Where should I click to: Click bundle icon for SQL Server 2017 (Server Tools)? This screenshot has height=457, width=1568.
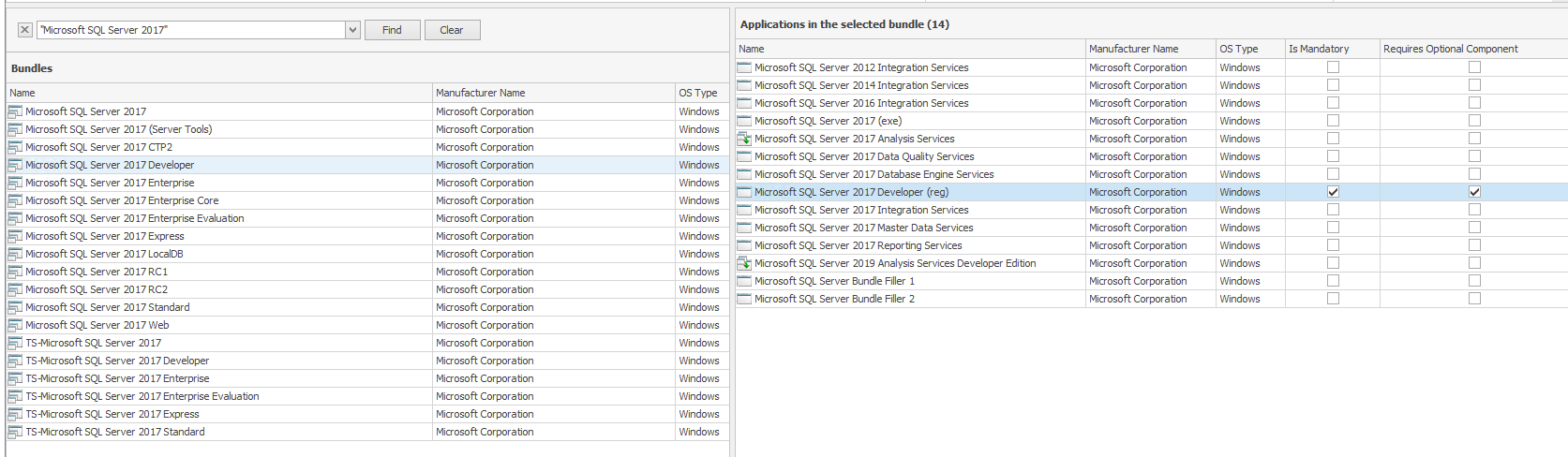tap(15, 129)
